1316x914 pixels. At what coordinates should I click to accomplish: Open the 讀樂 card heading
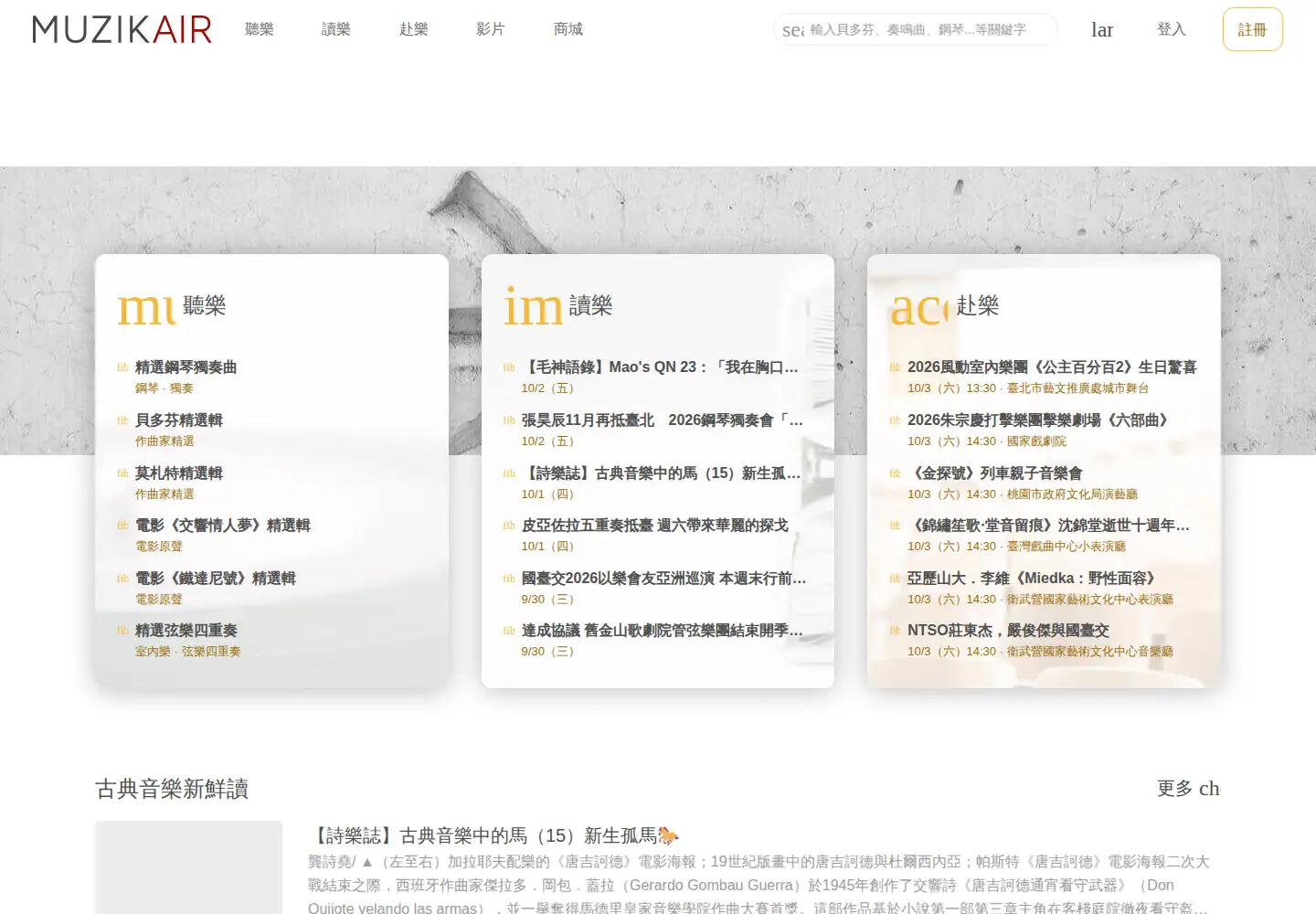coord(590,305)
